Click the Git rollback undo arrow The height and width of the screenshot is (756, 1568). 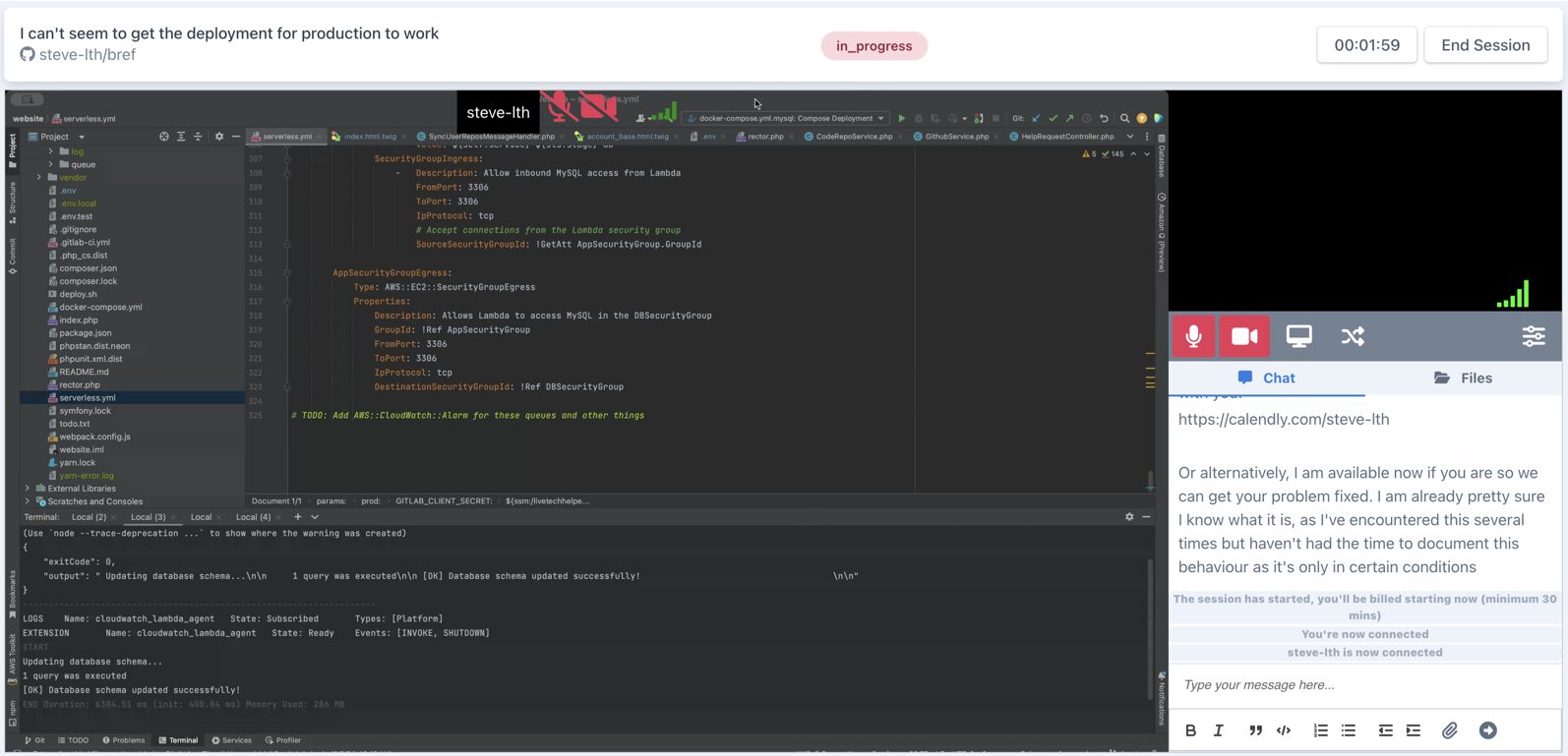(x=1104, y=118)
